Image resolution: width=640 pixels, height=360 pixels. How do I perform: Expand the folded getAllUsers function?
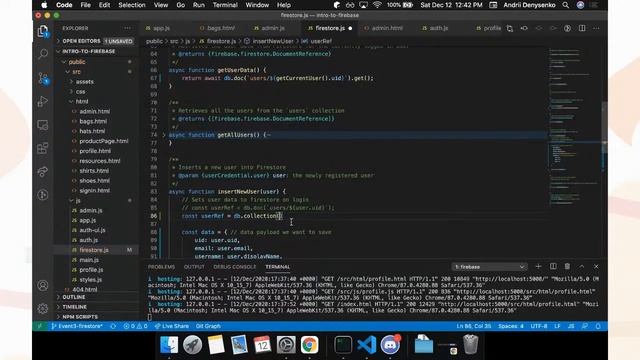point(164,135)
